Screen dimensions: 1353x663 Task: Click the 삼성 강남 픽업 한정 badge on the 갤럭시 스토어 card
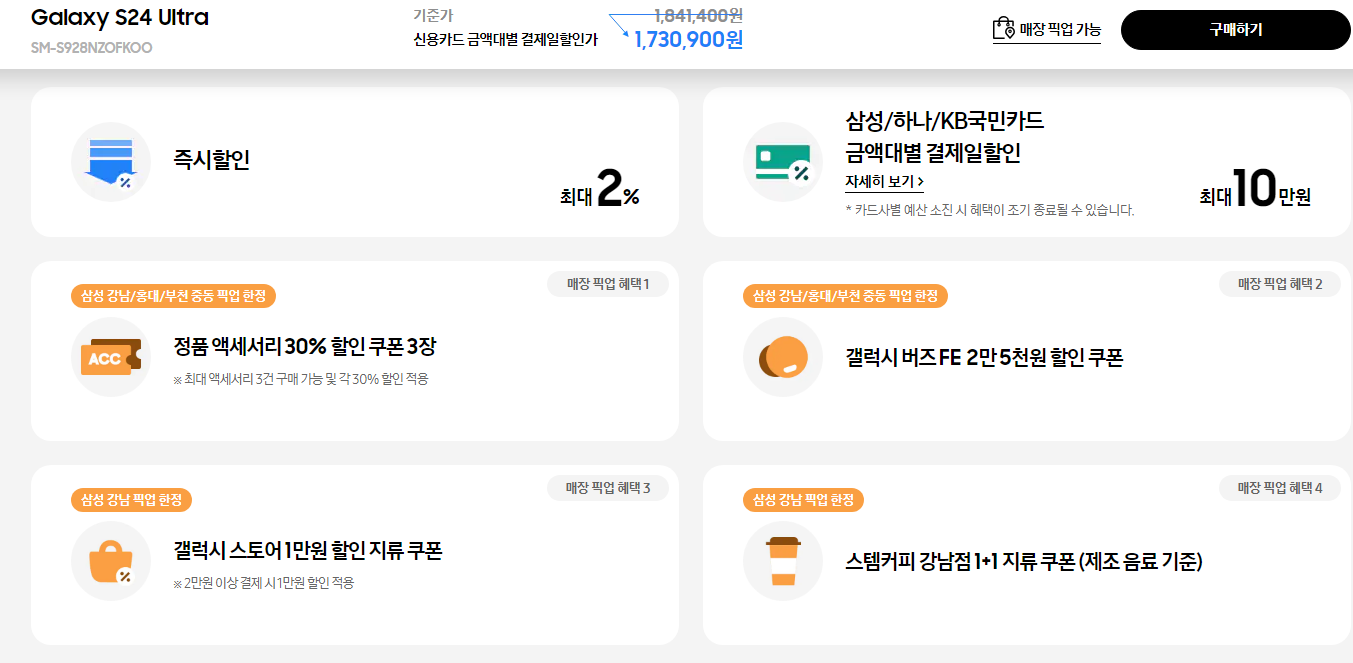tap(132, 500)
